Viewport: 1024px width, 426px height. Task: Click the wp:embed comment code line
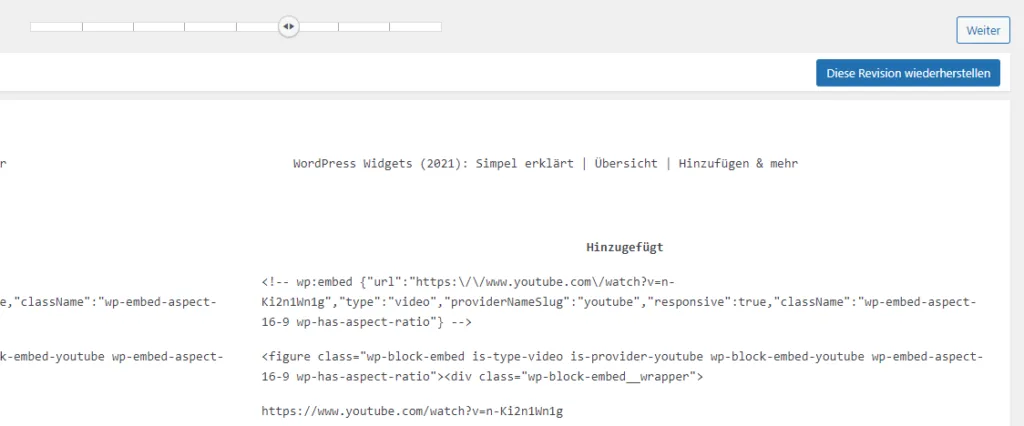coord(468,282)
